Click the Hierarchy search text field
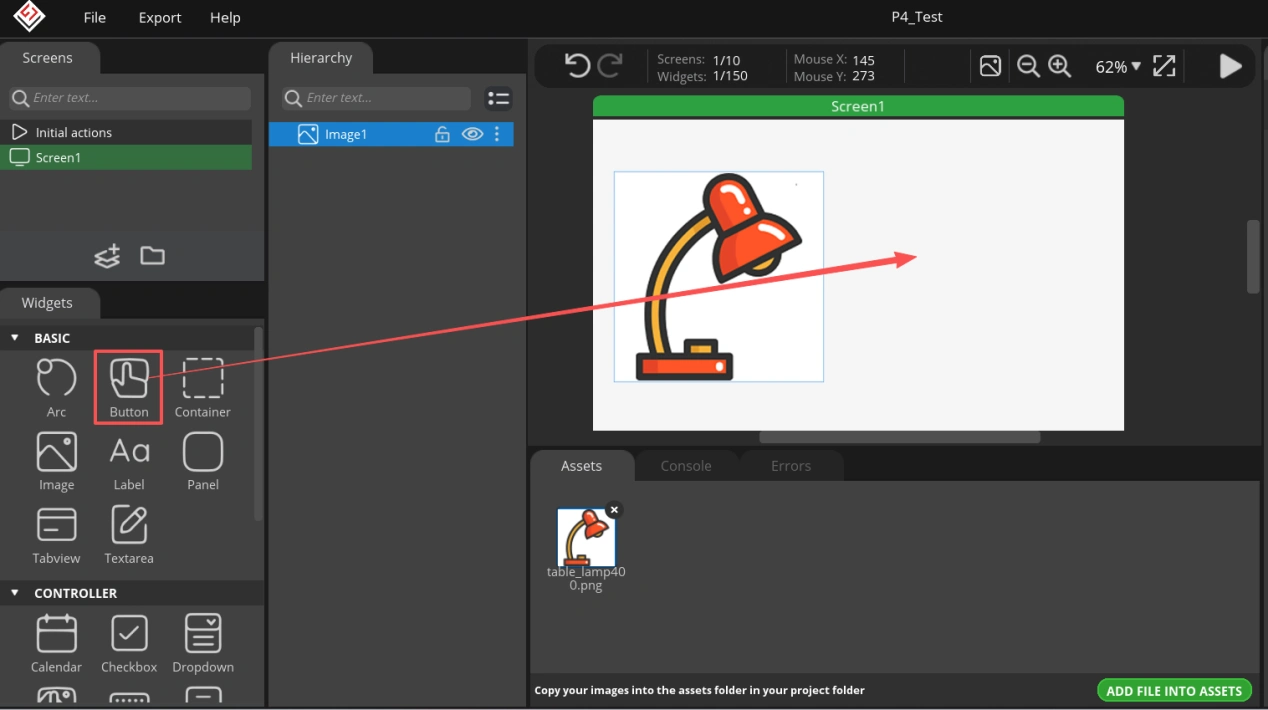The height and width of the screenshot is (710, 1268). pos(385,98)
